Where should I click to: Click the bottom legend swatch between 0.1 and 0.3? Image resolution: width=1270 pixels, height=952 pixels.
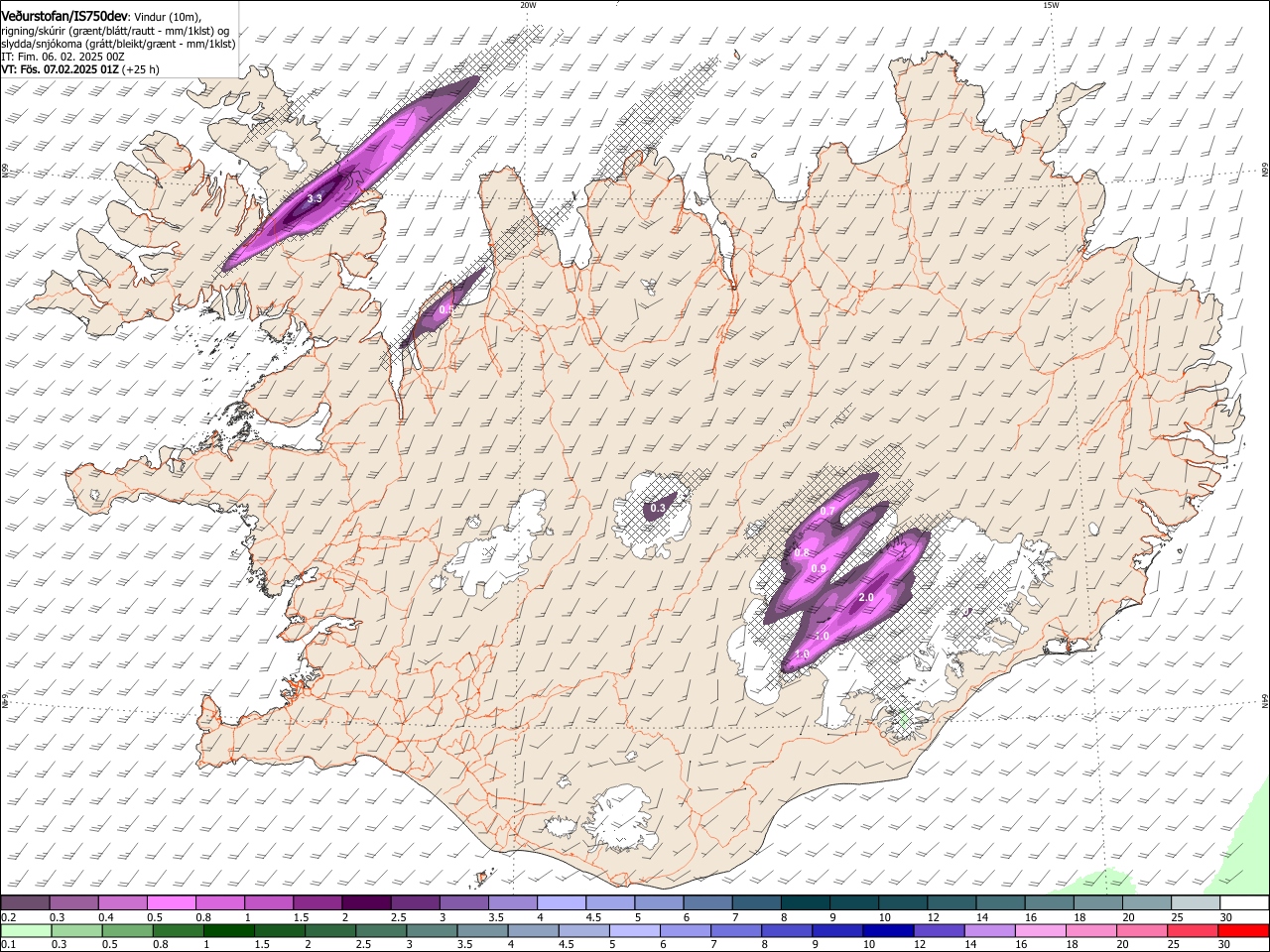(26, 930)
